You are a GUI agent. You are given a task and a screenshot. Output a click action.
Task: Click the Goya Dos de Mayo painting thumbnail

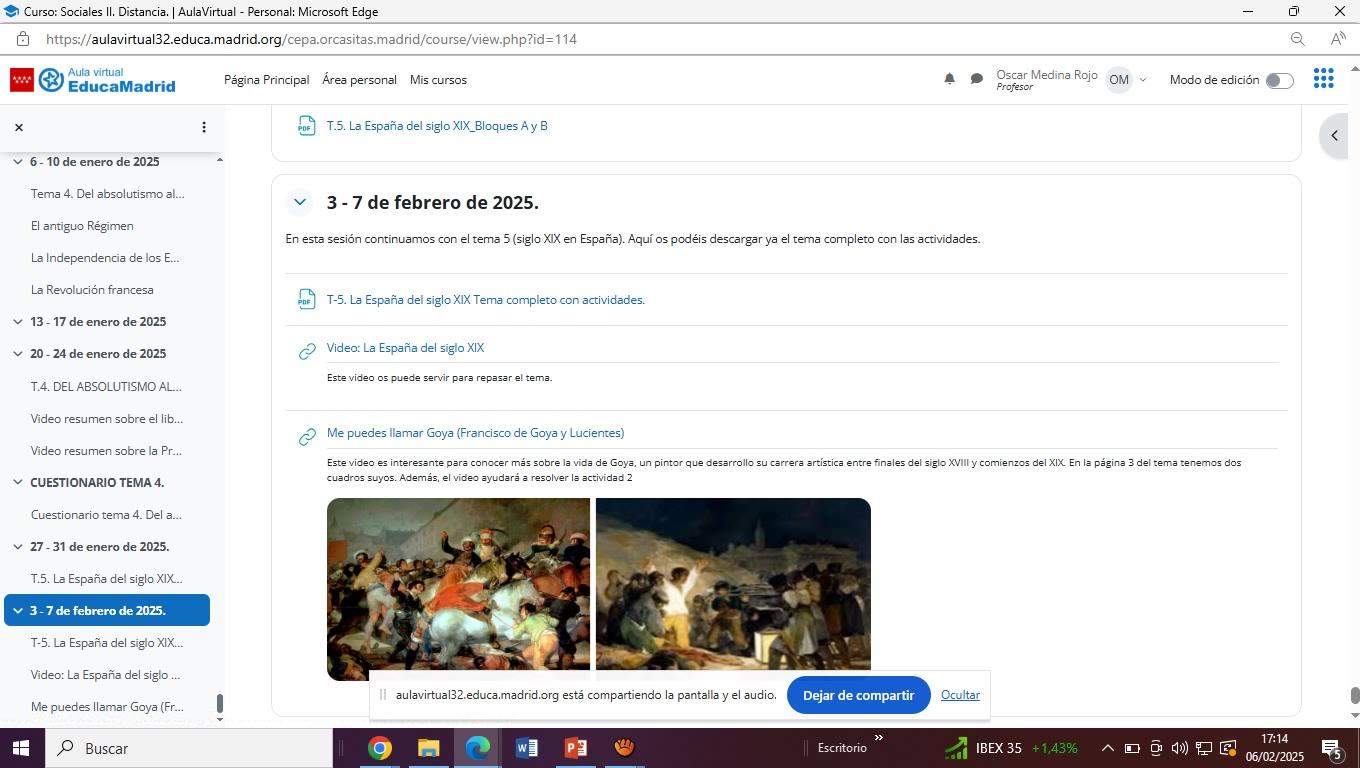click(x=458, y=589)
